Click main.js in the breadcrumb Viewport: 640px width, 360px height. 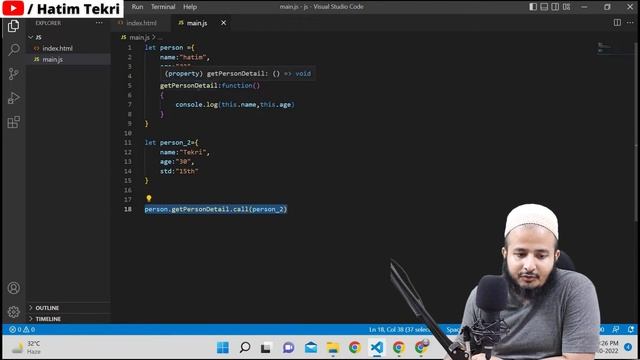[139, 37]
